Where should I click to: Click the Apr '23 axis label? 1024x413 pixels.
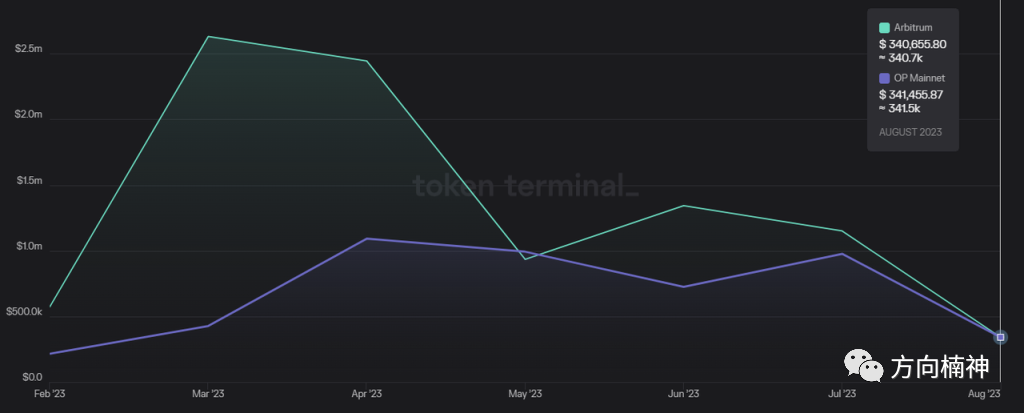pos(367,393)
